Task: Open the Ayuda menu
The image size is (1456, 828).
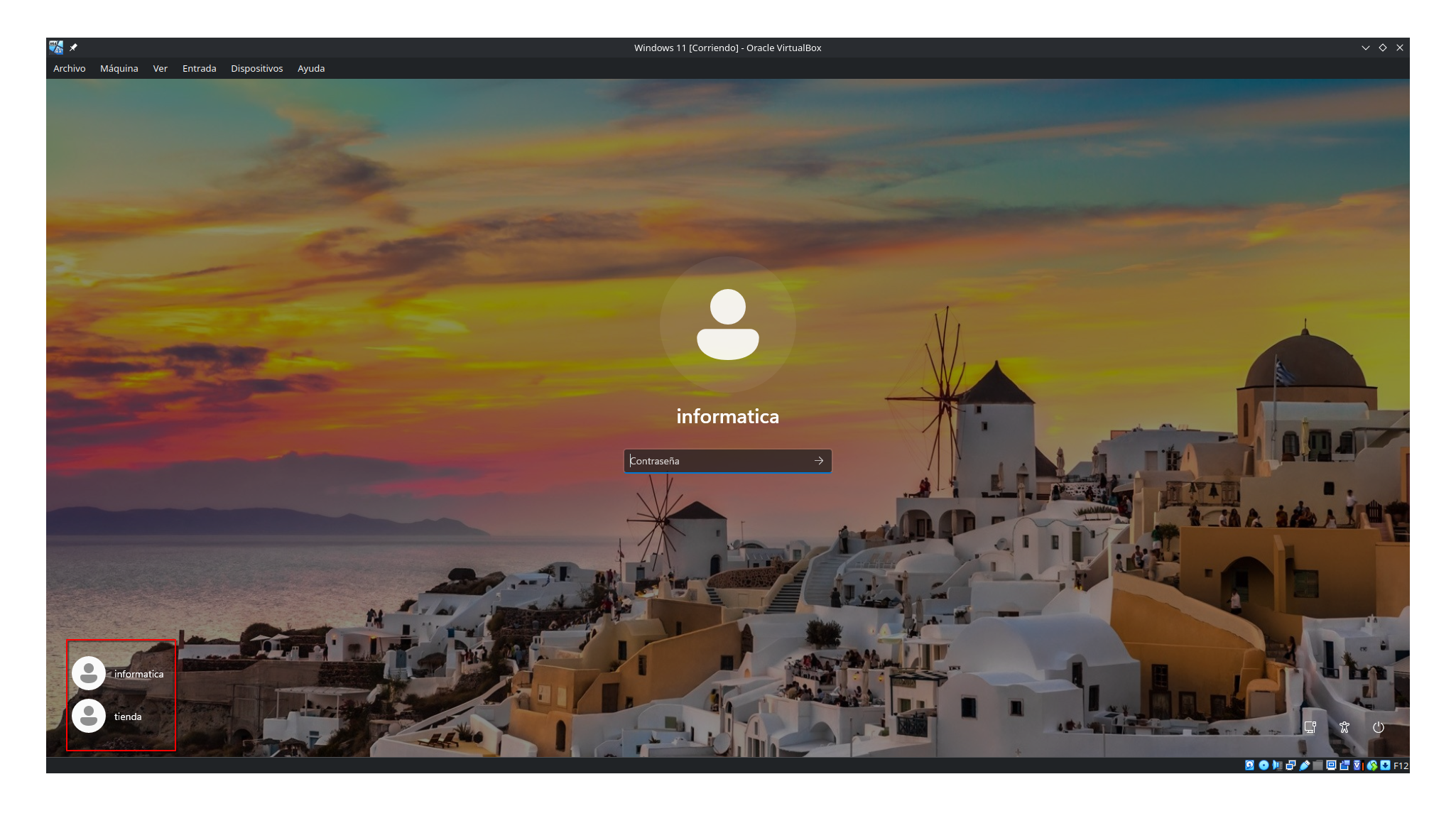Action: pyautogui.click(x=310, y=68)
